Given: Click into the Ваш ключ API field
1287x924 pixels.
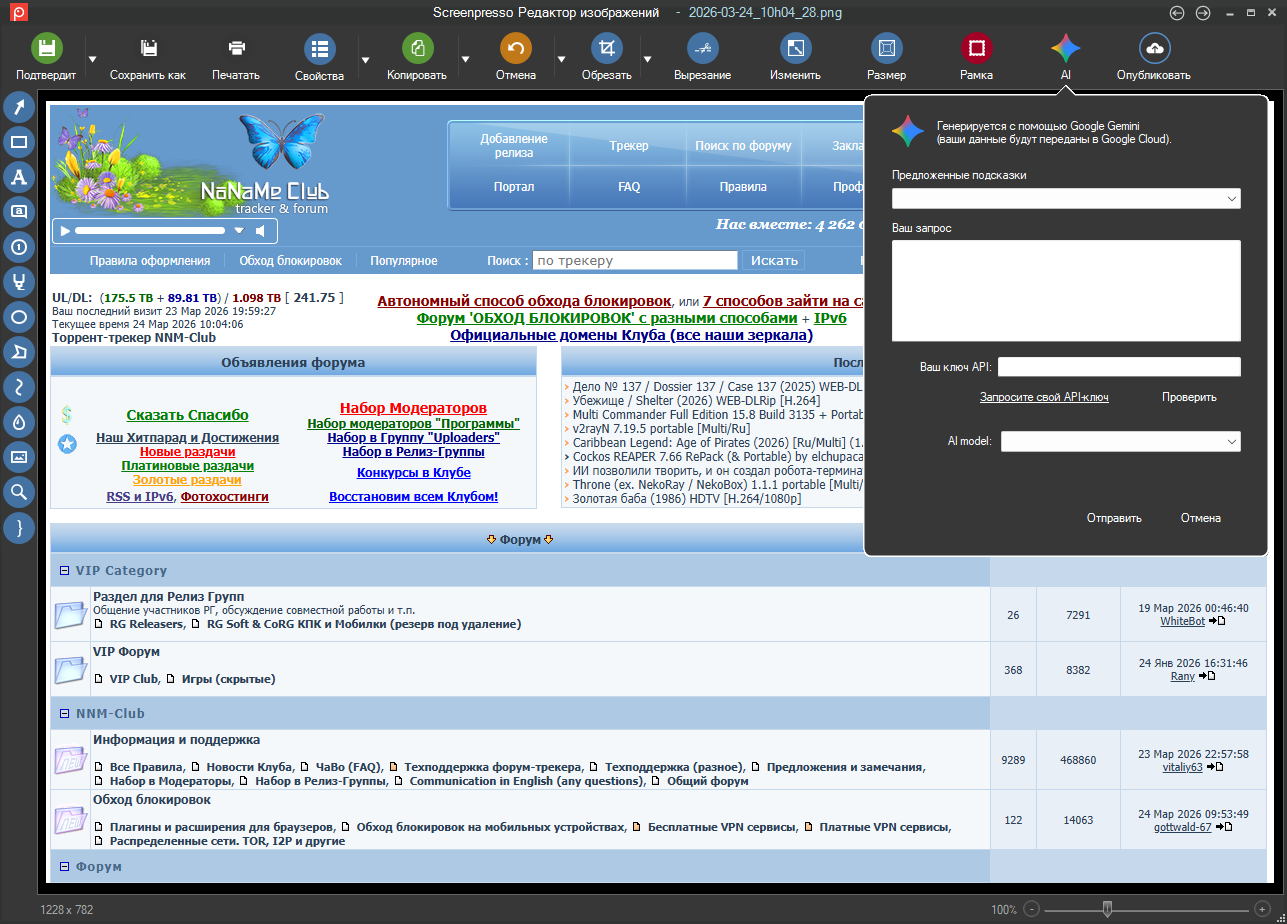Looking at the screenshot, I should 1119,367.
